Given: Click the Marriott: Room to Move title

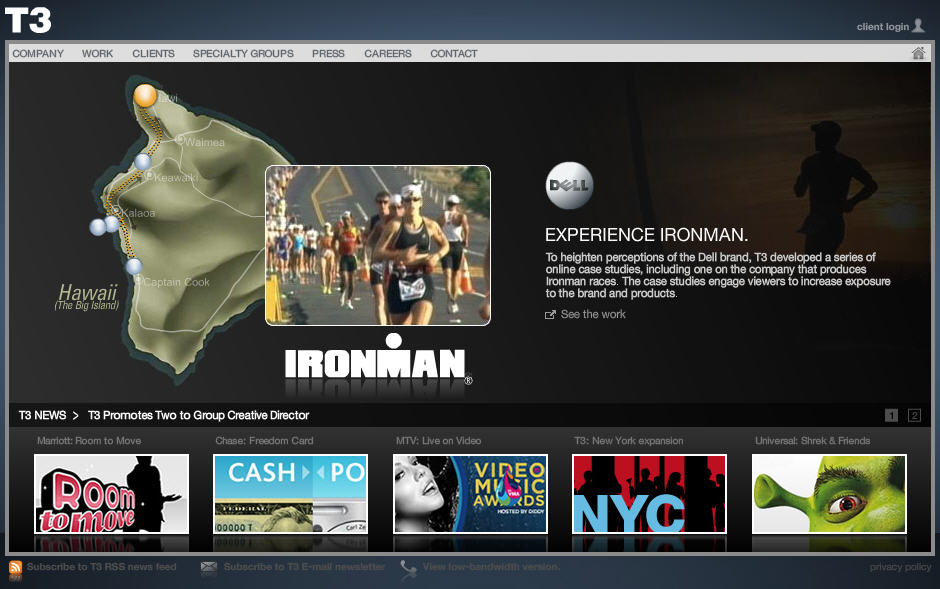Looking at the screenshot, I should 89,441.
